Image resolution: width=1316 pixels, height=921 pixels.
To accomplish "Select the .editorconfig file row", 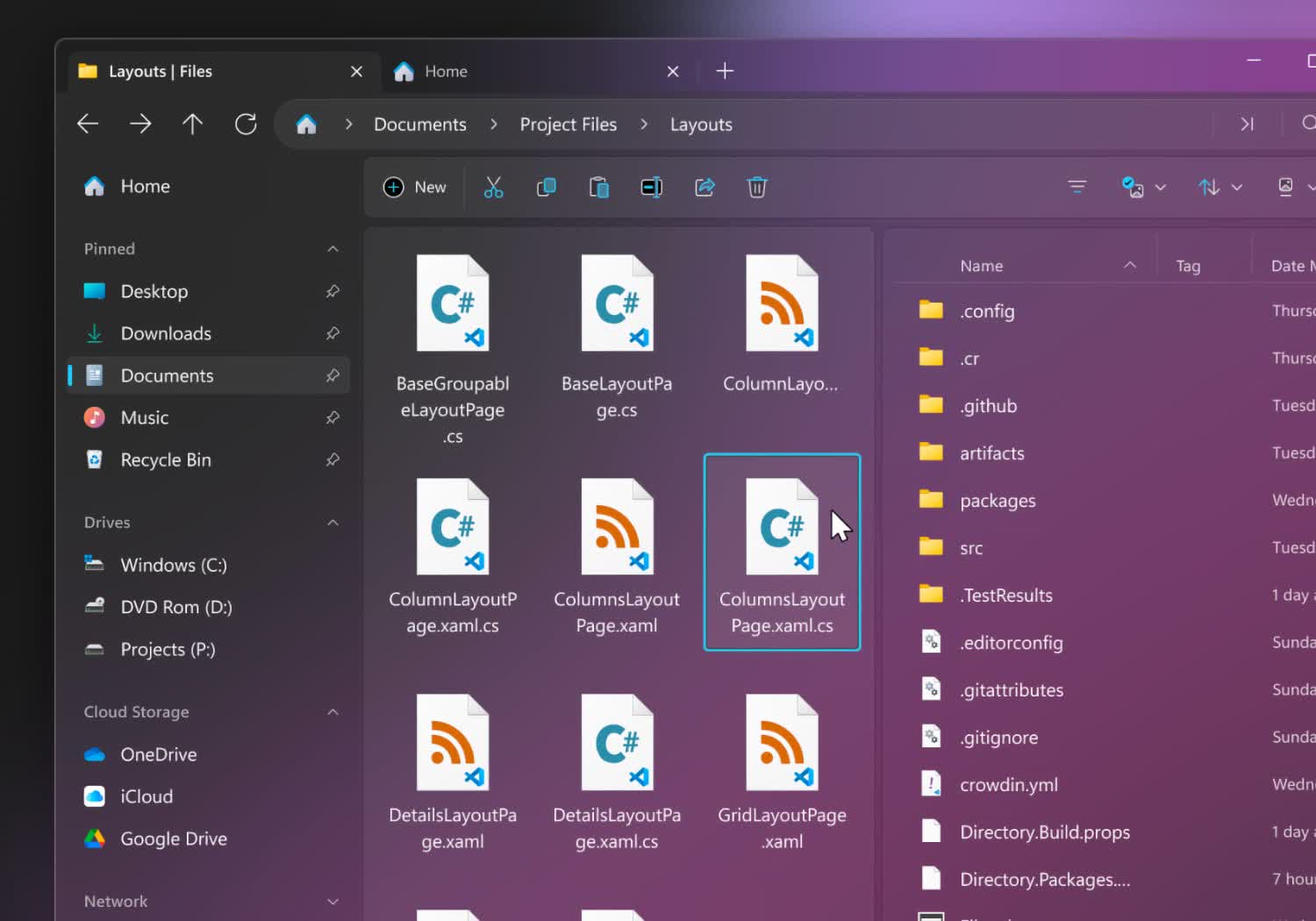I will [1105, 642].
